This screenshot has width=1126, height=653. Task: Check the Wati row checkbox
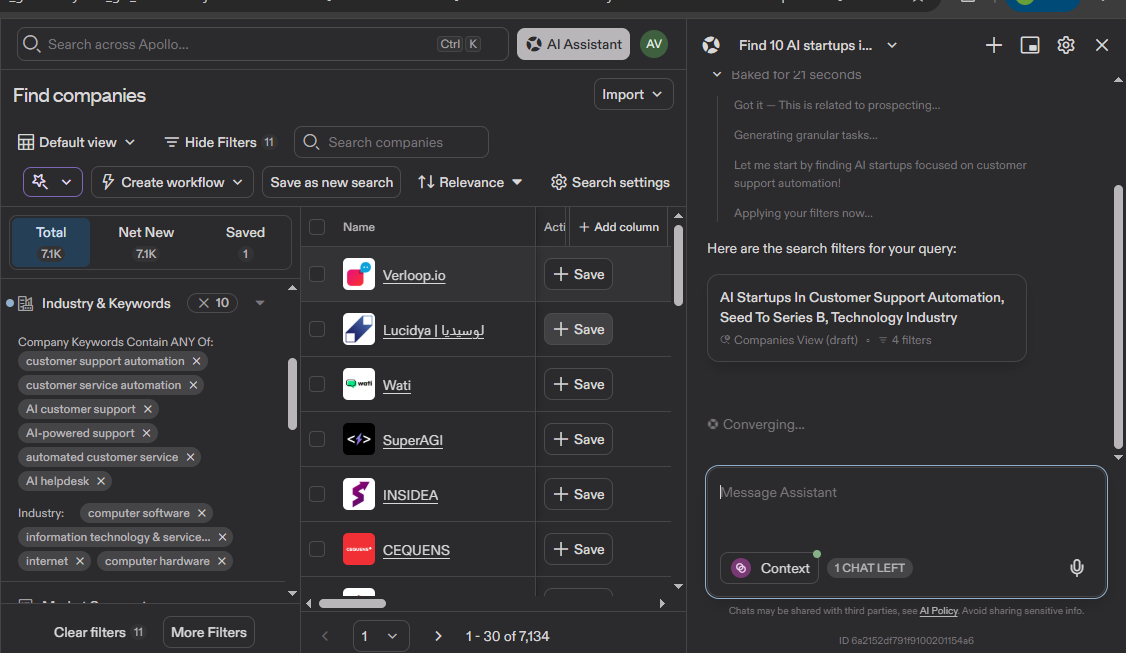coord(317,384)
